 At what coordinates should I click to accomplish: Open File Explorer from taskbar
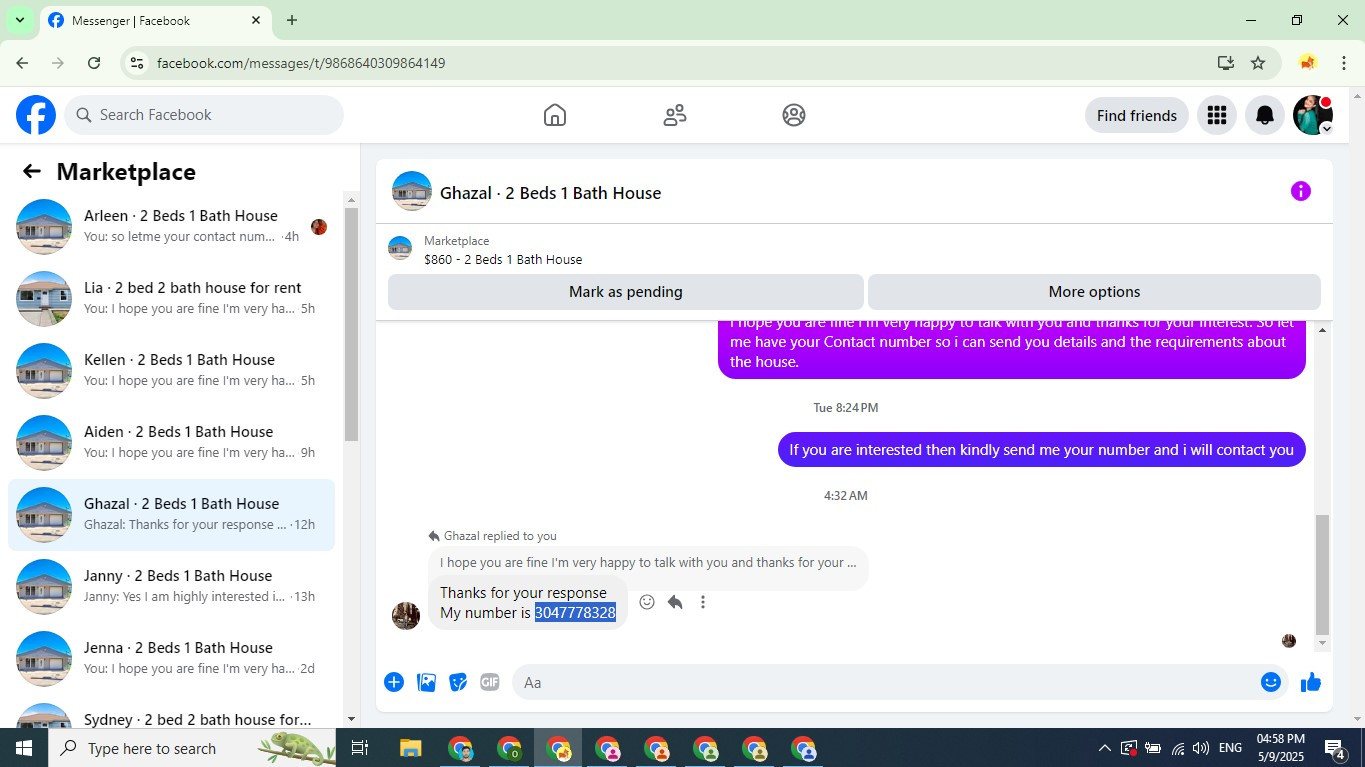click(x=411, y=748)
